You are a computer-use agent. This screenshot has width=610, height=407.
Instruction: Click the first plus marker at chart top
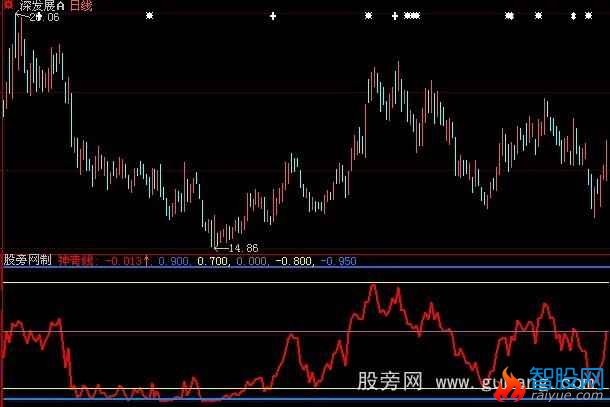pos(273,16)
